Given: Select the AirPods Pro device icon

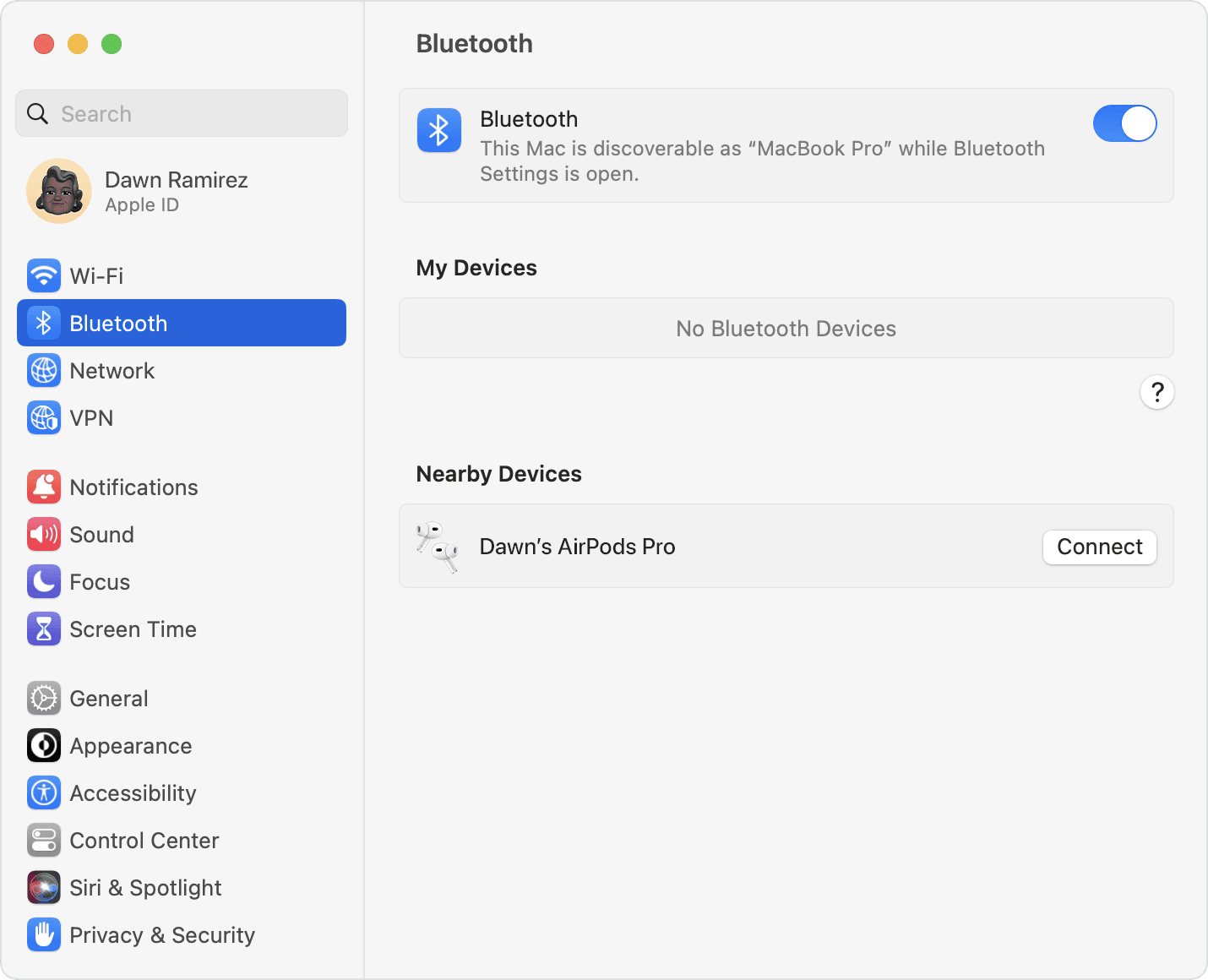Looking at the screenshot, I should click(x=438, y=547).
